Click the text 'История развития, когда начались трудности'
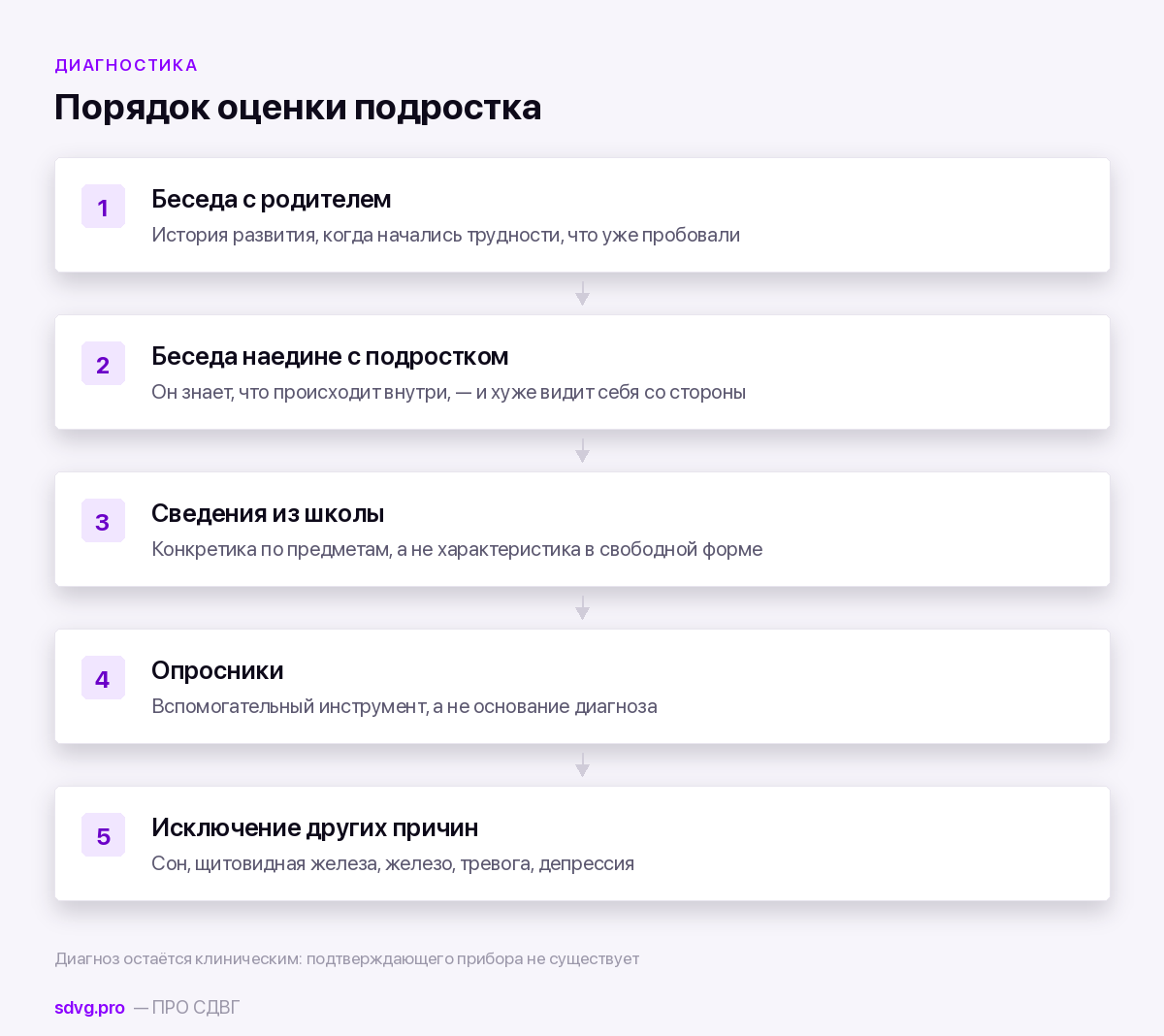Viewport: 1164px width, 1036px height. 355,235
